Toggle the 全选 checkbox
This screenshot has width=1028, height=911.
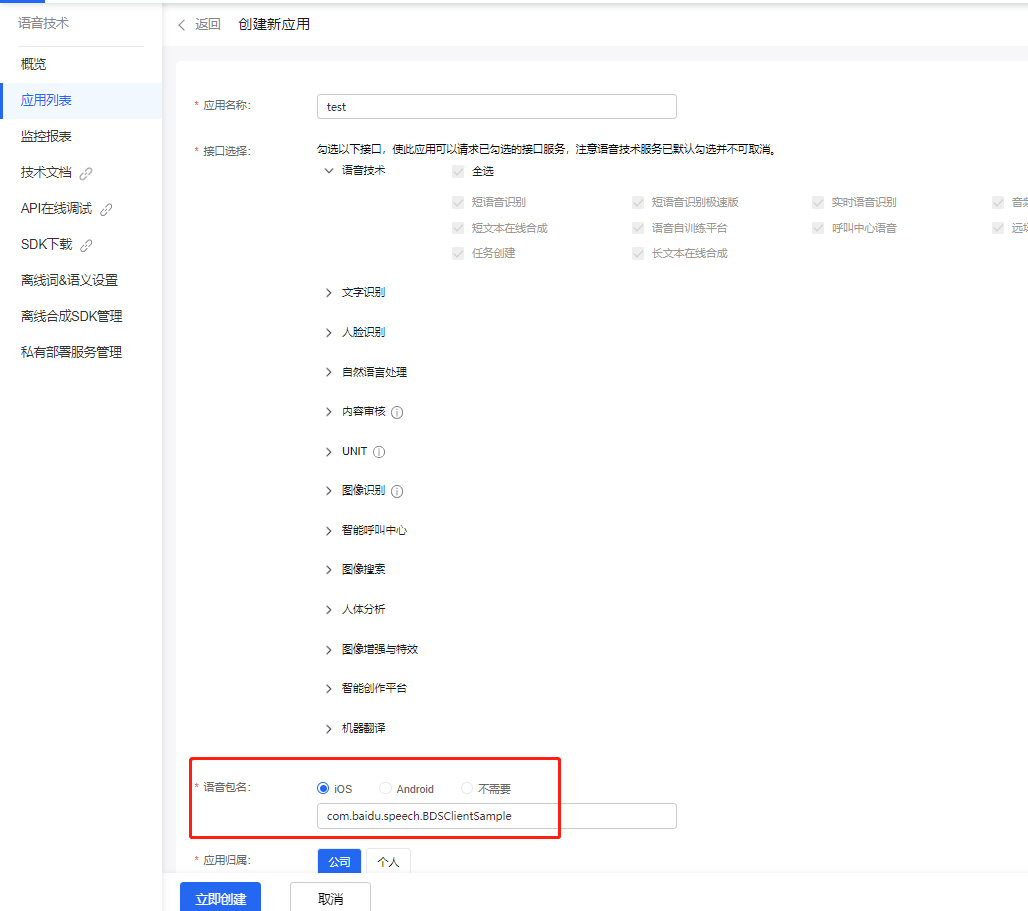tap(458, 172)
